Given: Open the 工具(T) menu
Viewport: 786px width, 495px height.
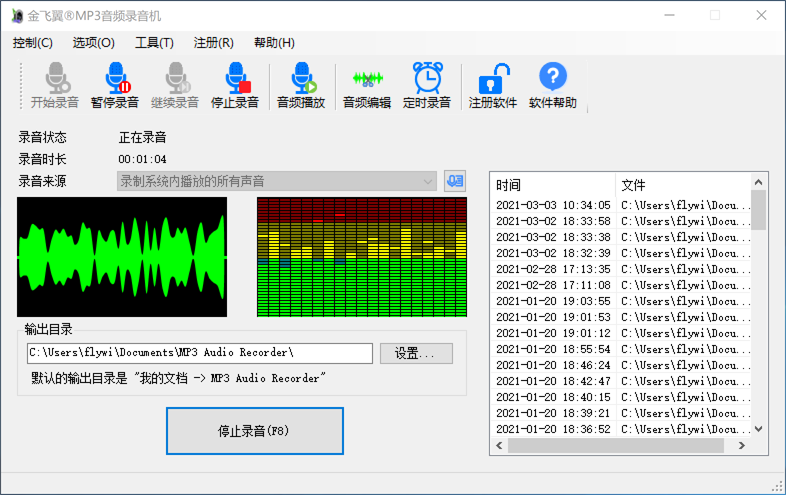Looking at the screenshot, I should point(154,43).
